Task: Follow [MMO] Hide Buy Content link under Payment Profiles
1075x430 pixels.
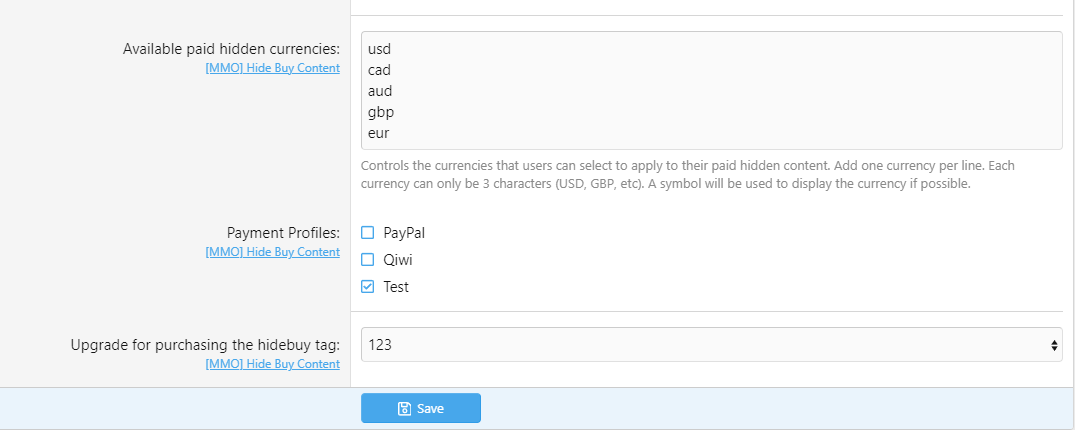Action: click(x=272, y=252)
